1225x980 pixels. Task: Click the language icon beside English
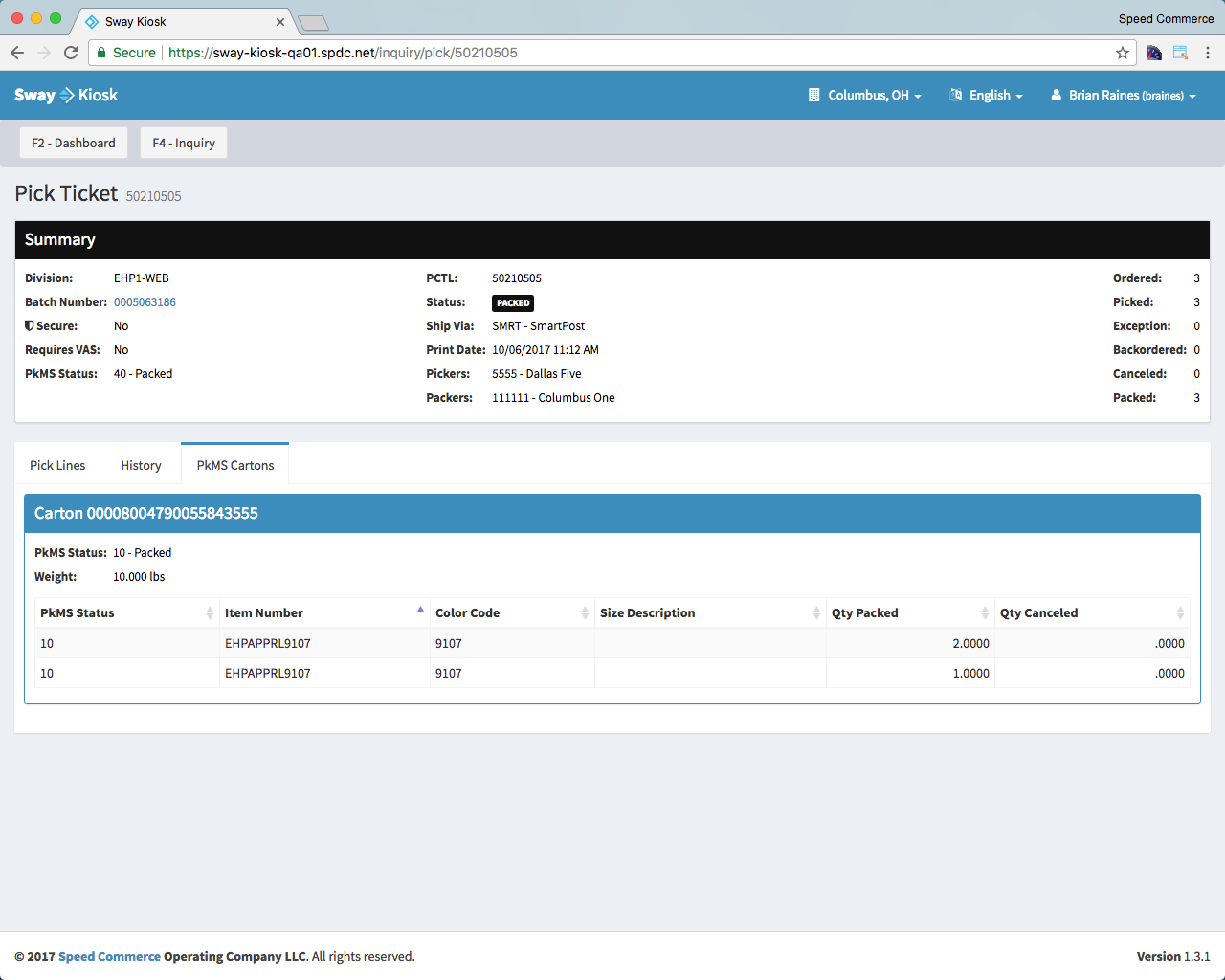(x=956, y=95)
